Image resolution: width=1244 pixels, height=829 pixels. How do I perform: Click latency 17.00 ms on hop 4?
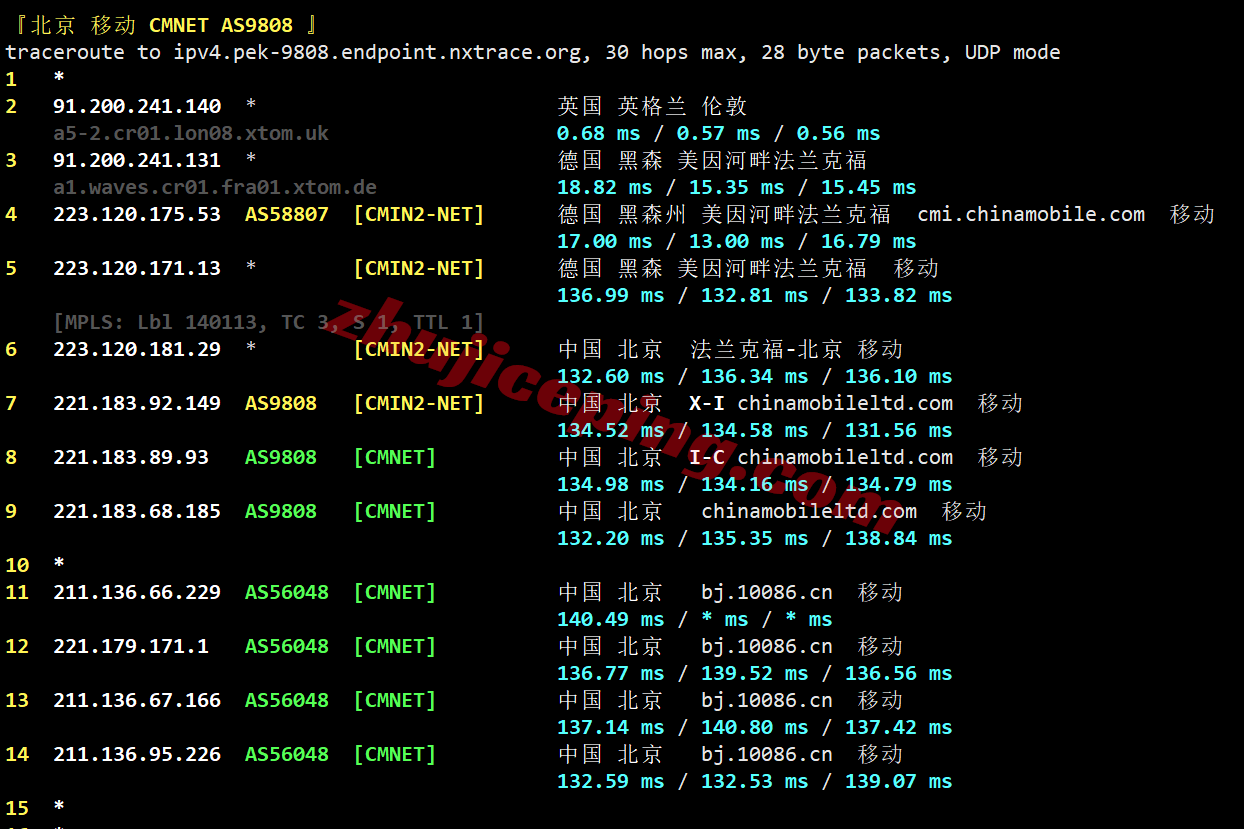604,241
